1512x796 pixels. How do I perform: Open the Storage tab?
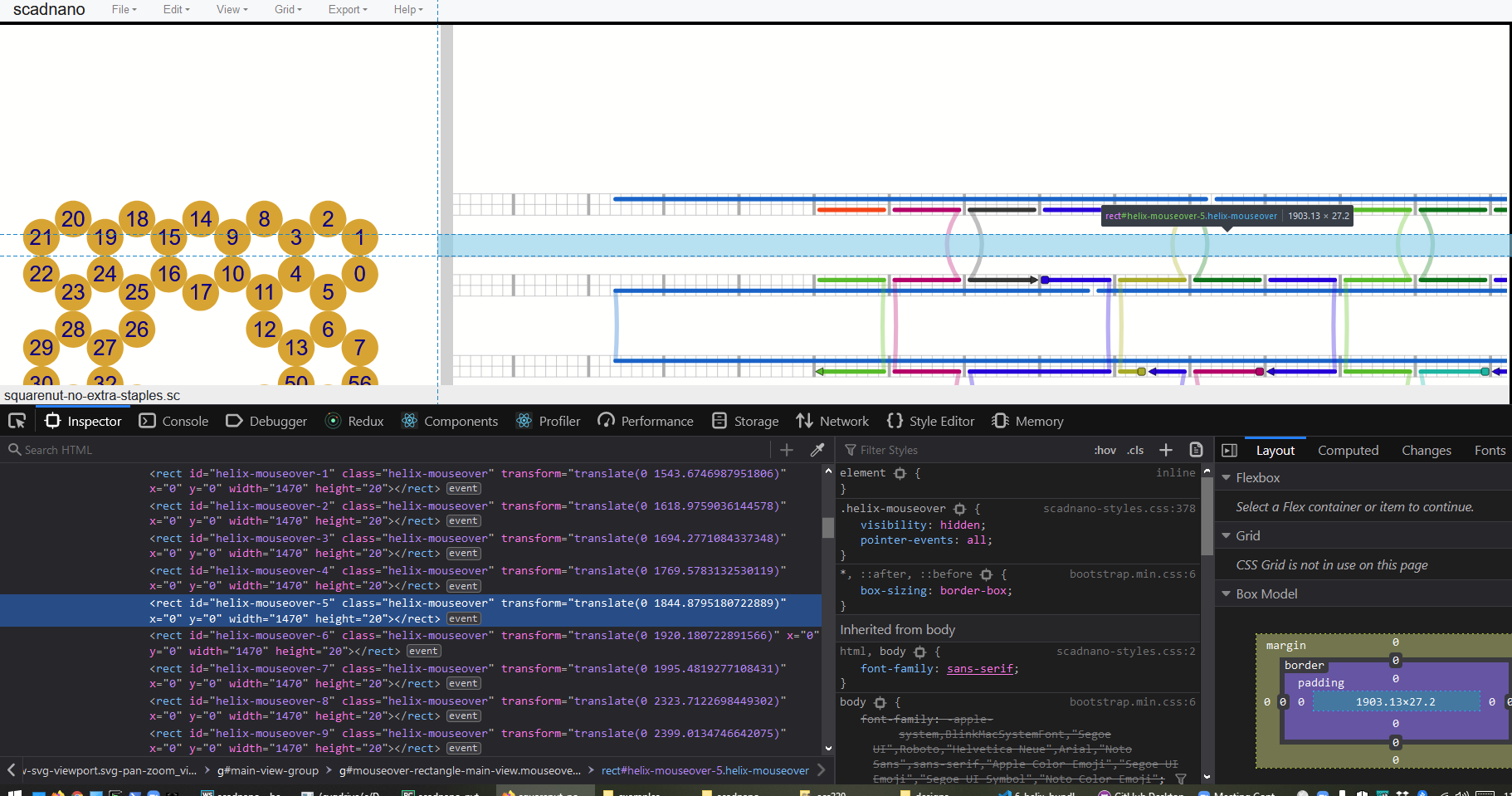pyautogui.click(x=745, y=421)
